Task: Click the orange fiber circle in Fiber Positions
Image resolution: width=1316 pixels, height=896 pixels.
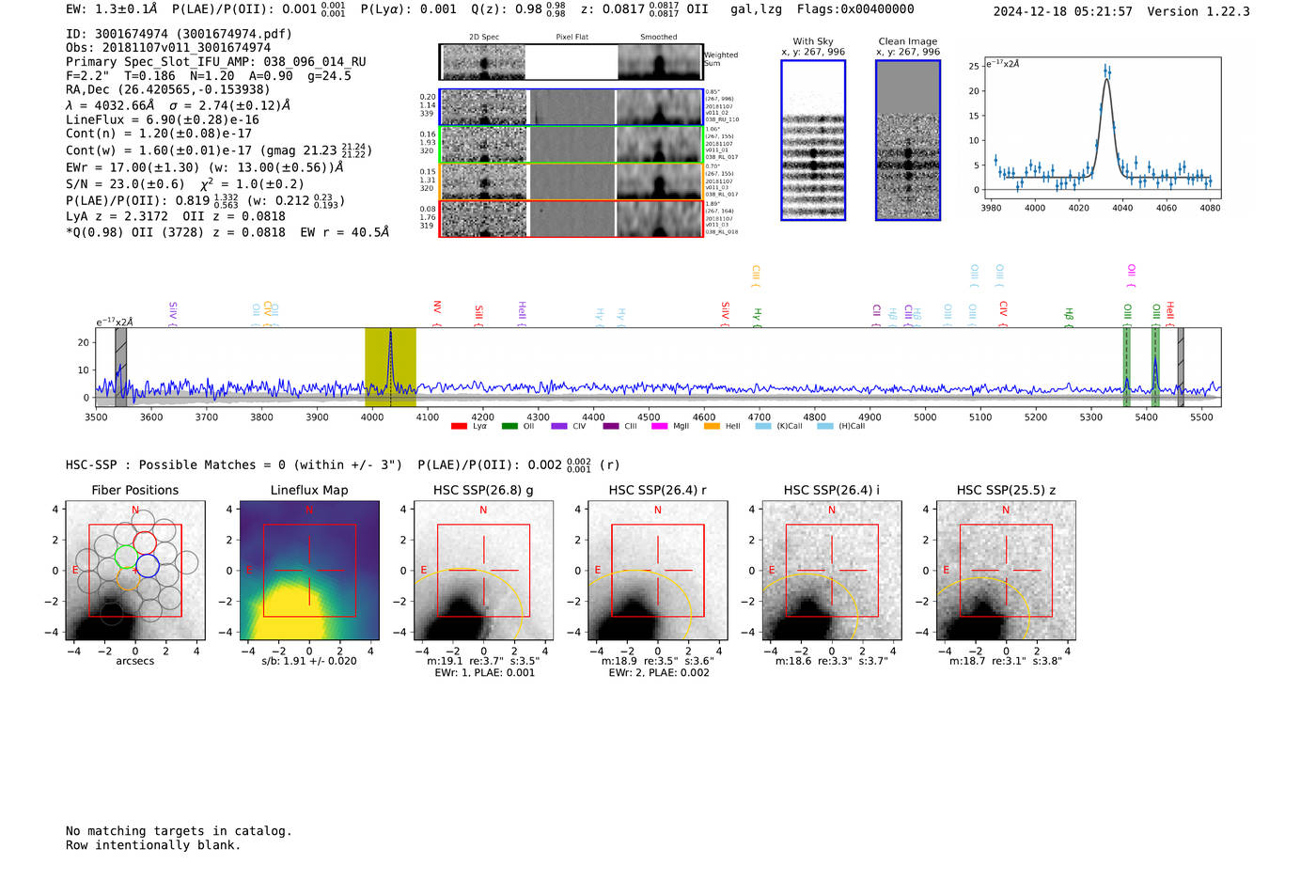Action: (129, 578)
